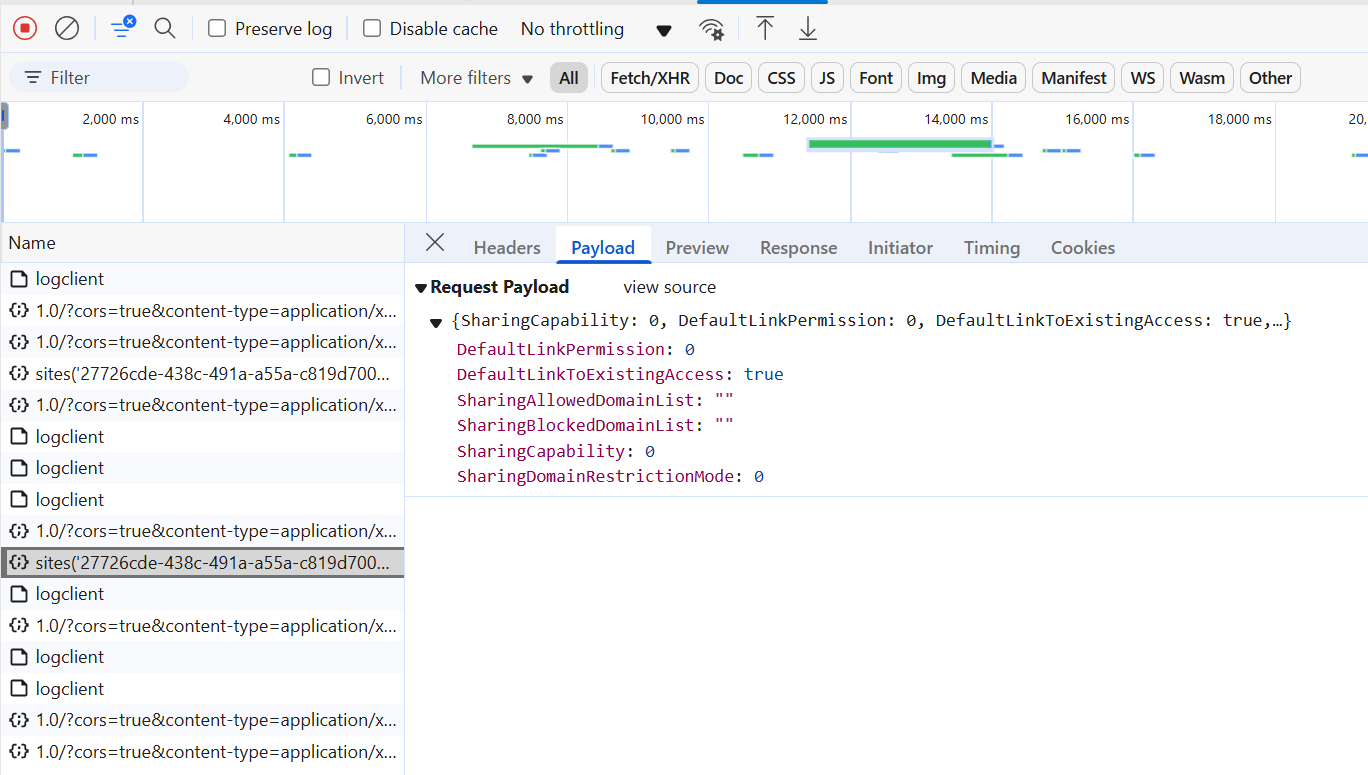Click the filter toggle funnel icon
1368x775 pixels.
122,29
